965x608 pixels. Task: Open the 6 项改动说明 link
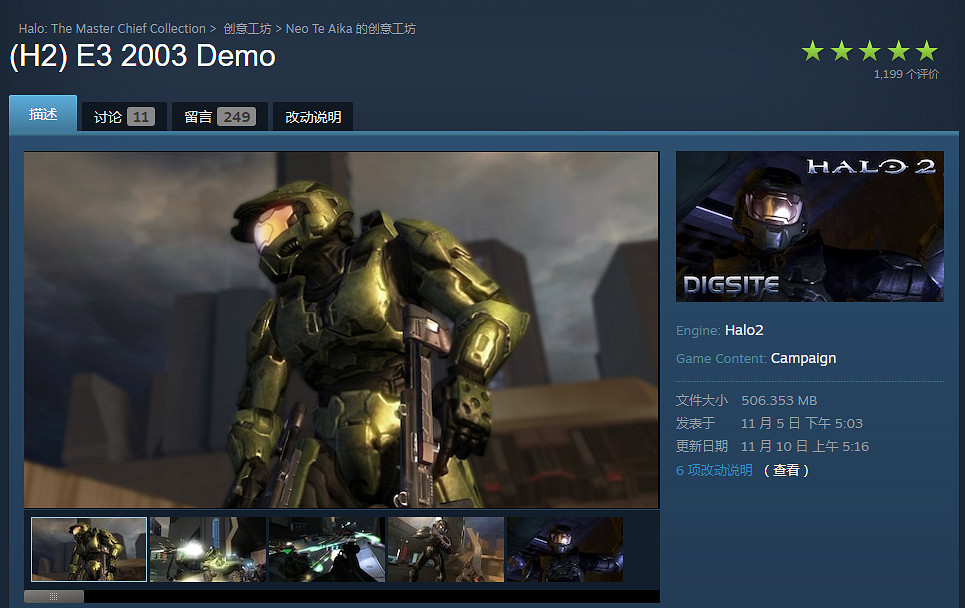coord(714,470)
